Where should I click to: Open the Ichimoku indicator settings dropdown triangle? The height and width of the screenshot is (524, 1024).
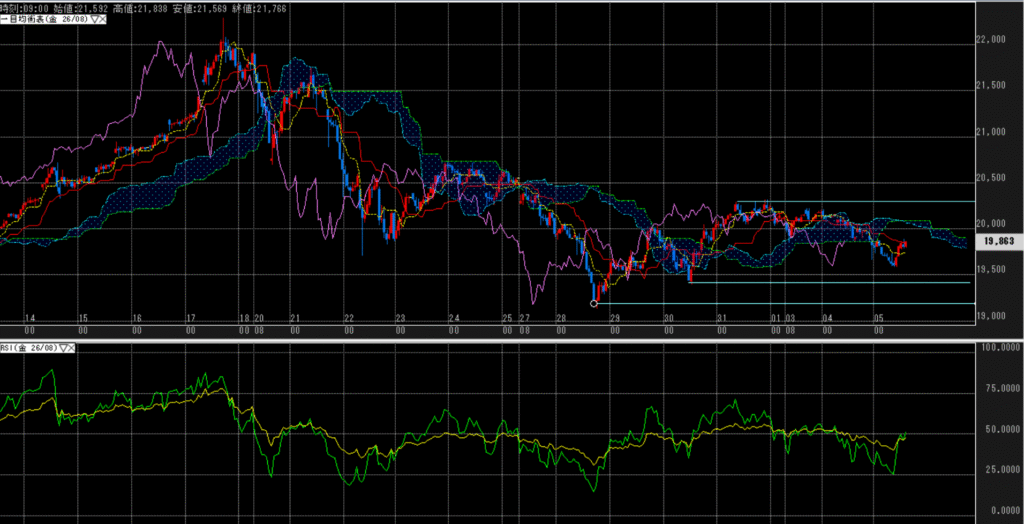[96, 18]
